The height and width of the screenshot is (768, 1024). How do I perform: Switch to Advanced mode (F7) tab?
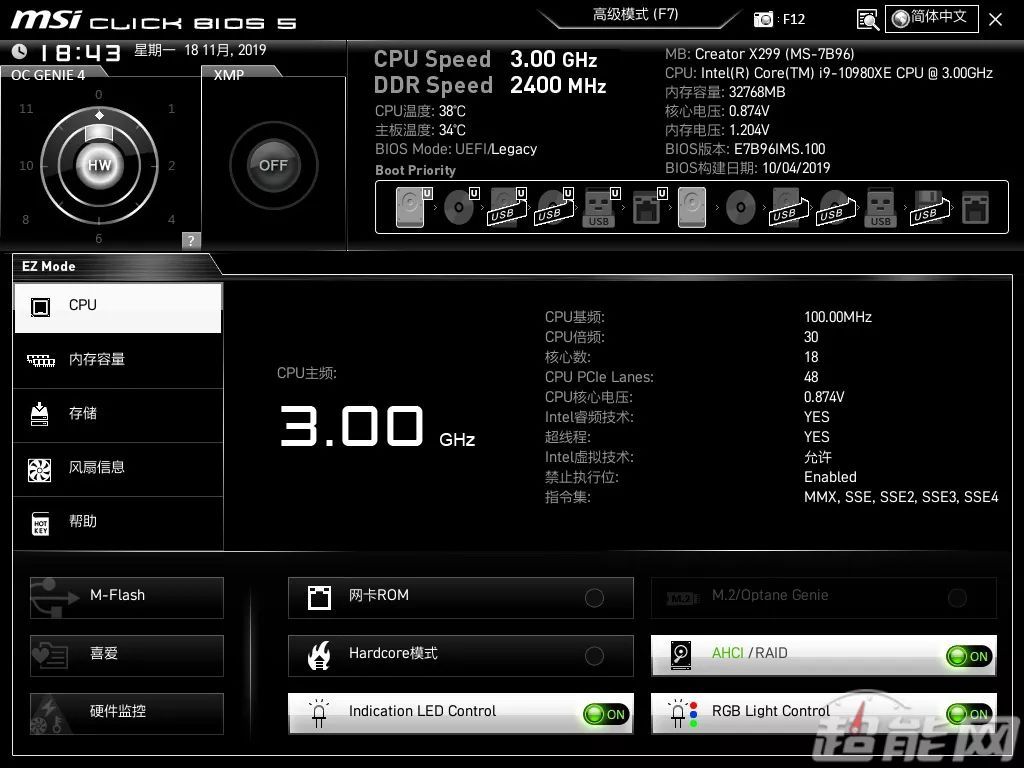(x=635, y=15)
